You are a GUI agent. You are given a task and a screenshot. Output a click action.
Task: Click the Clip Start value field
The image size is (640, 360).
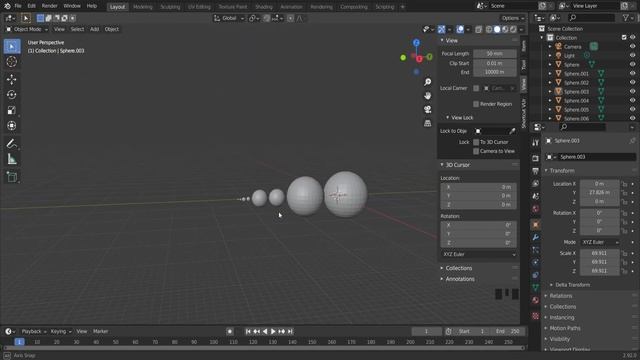495,63
